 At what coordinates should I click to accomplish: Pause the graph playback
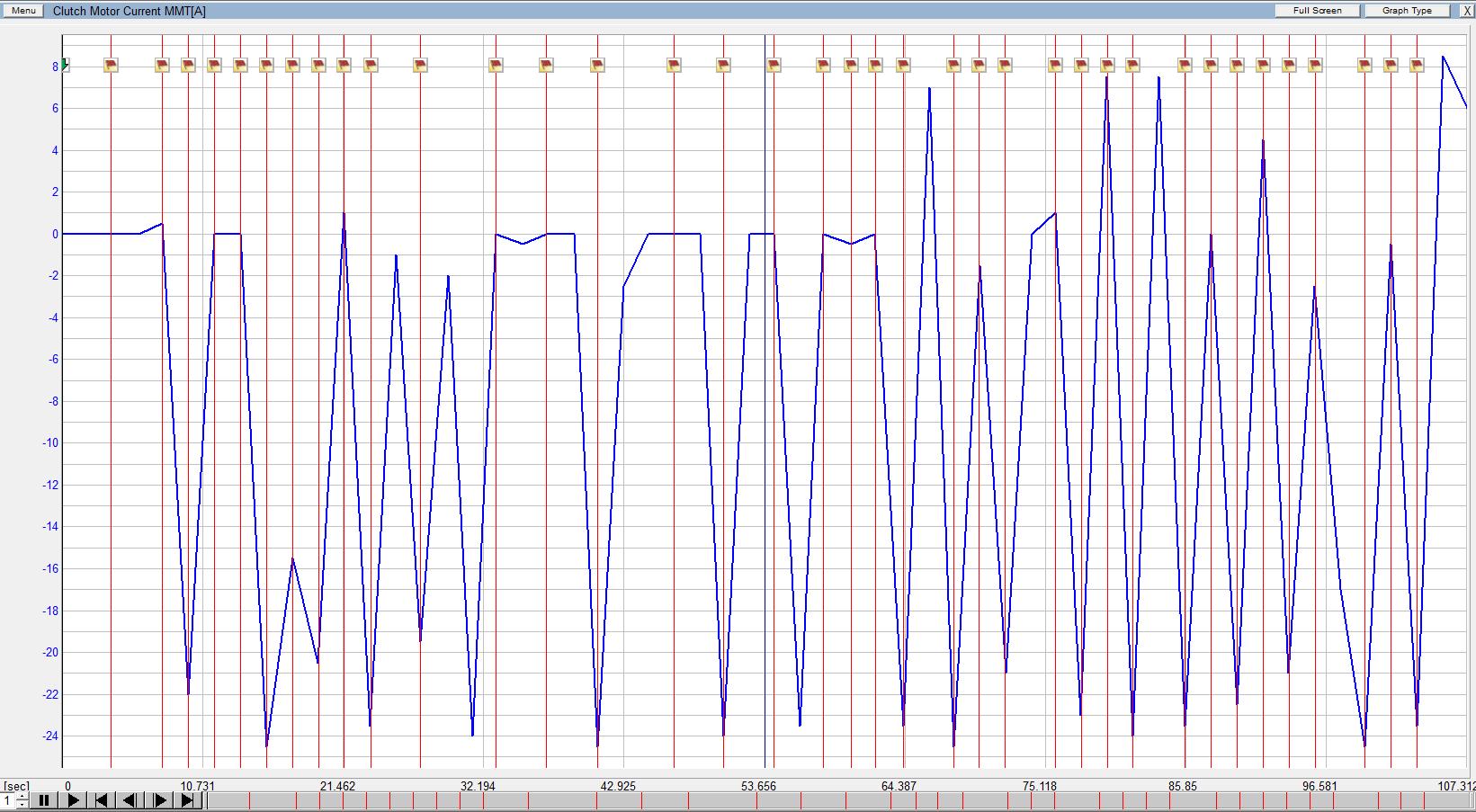tap(44, 800)
